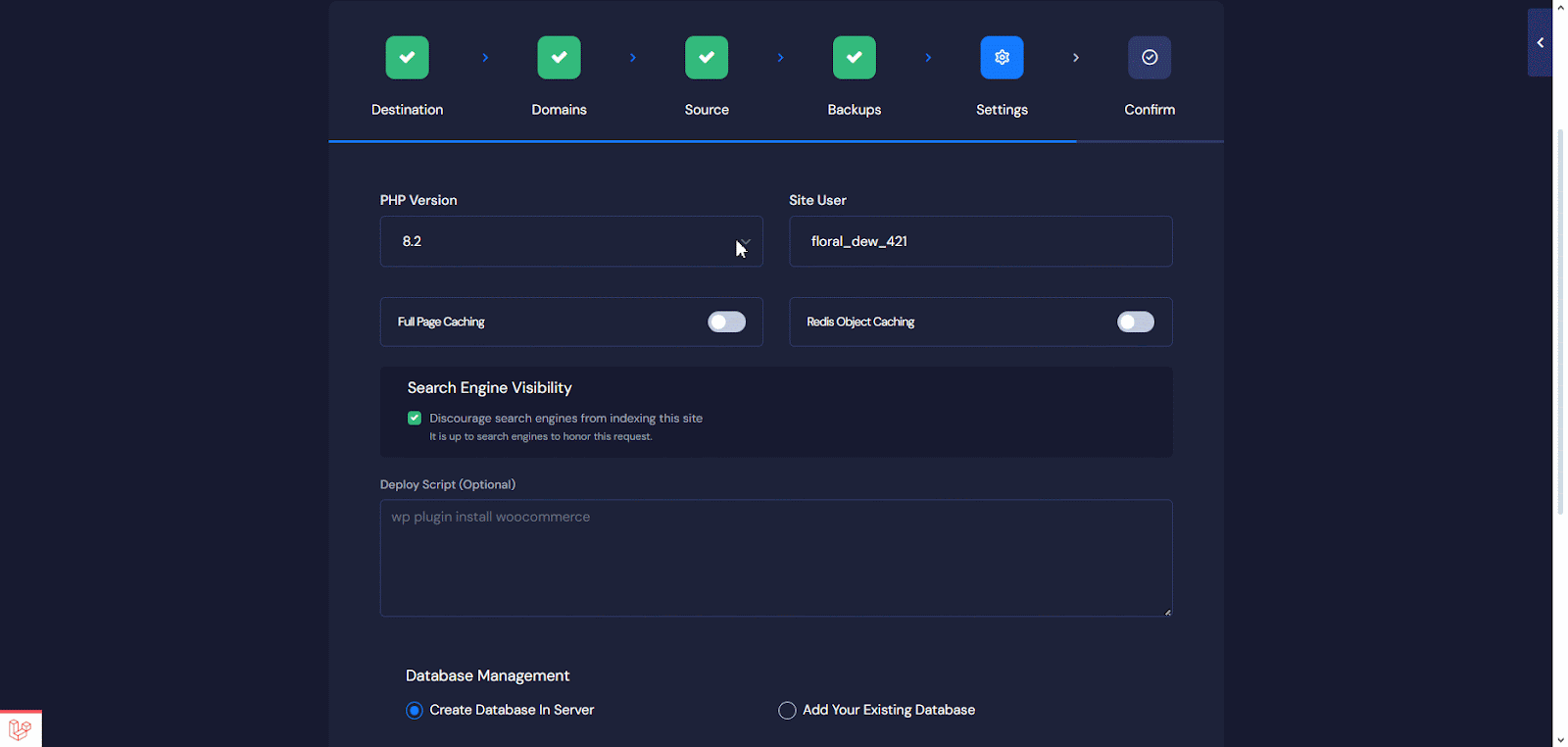Enable Full Page Caching toggle

726,323
